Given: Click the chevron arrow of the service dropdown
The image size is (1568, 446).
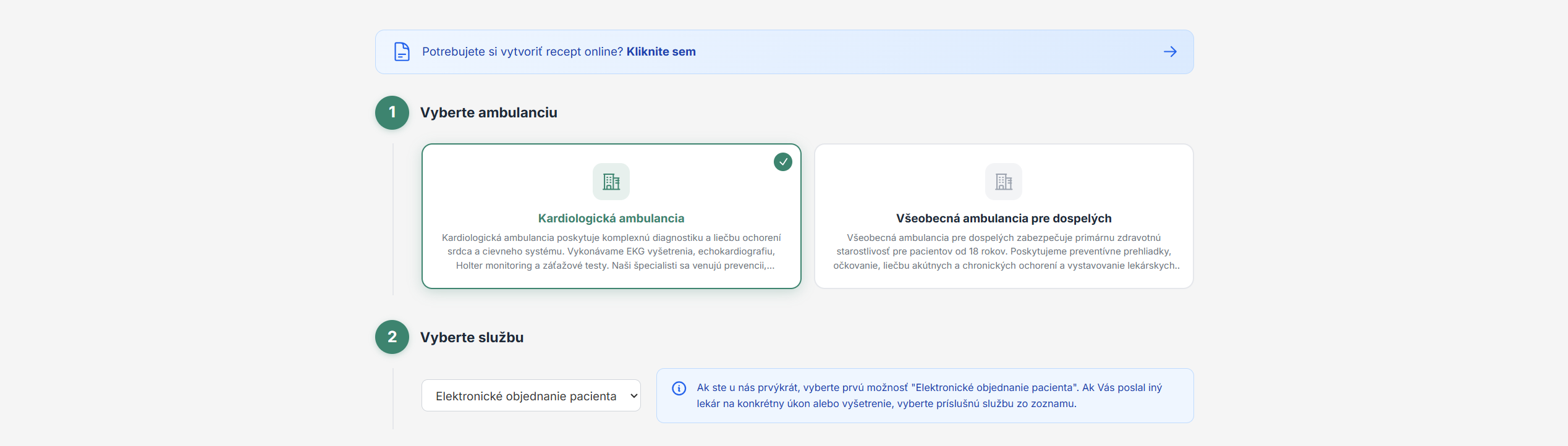Looking at the screenshot, I should pyautogui.click(x=634, y=396).
